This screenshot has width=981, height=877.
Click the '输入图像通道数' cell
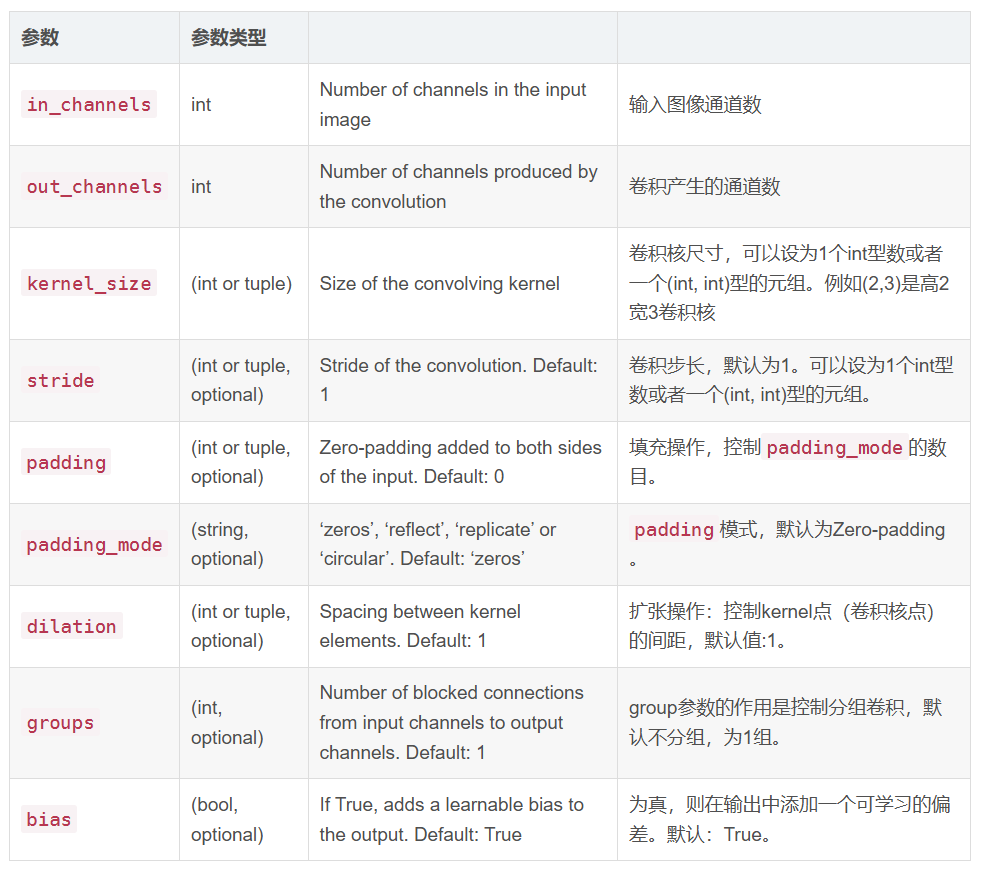(x=695, y=104)
